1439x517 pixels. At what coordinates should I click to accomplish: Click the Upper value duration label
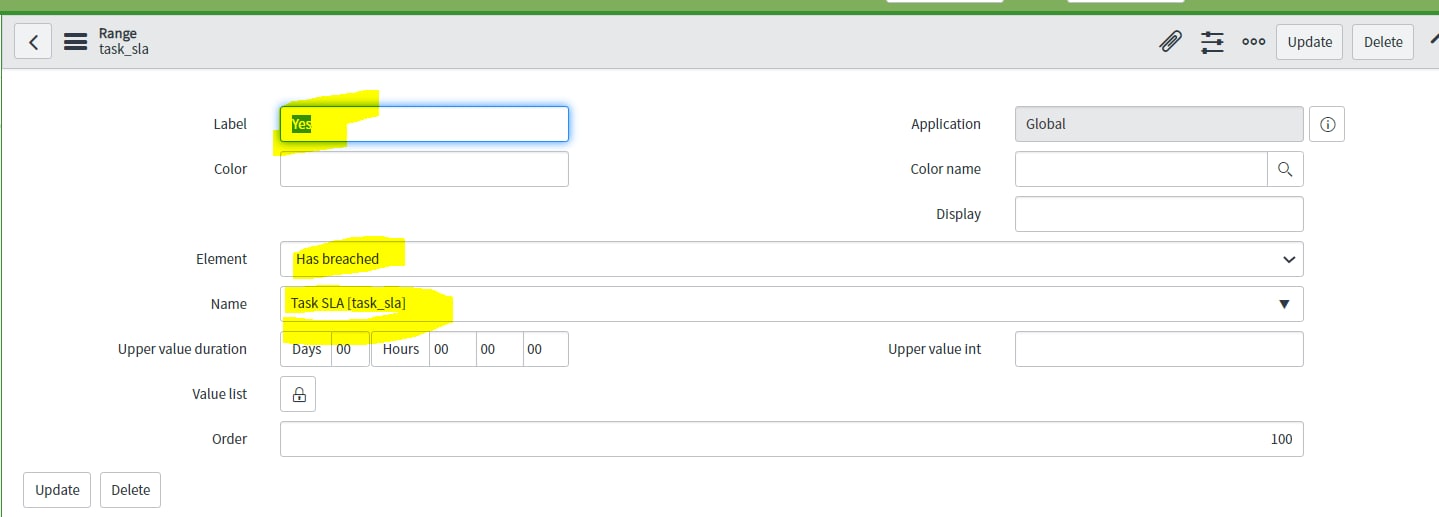point(182,349)
